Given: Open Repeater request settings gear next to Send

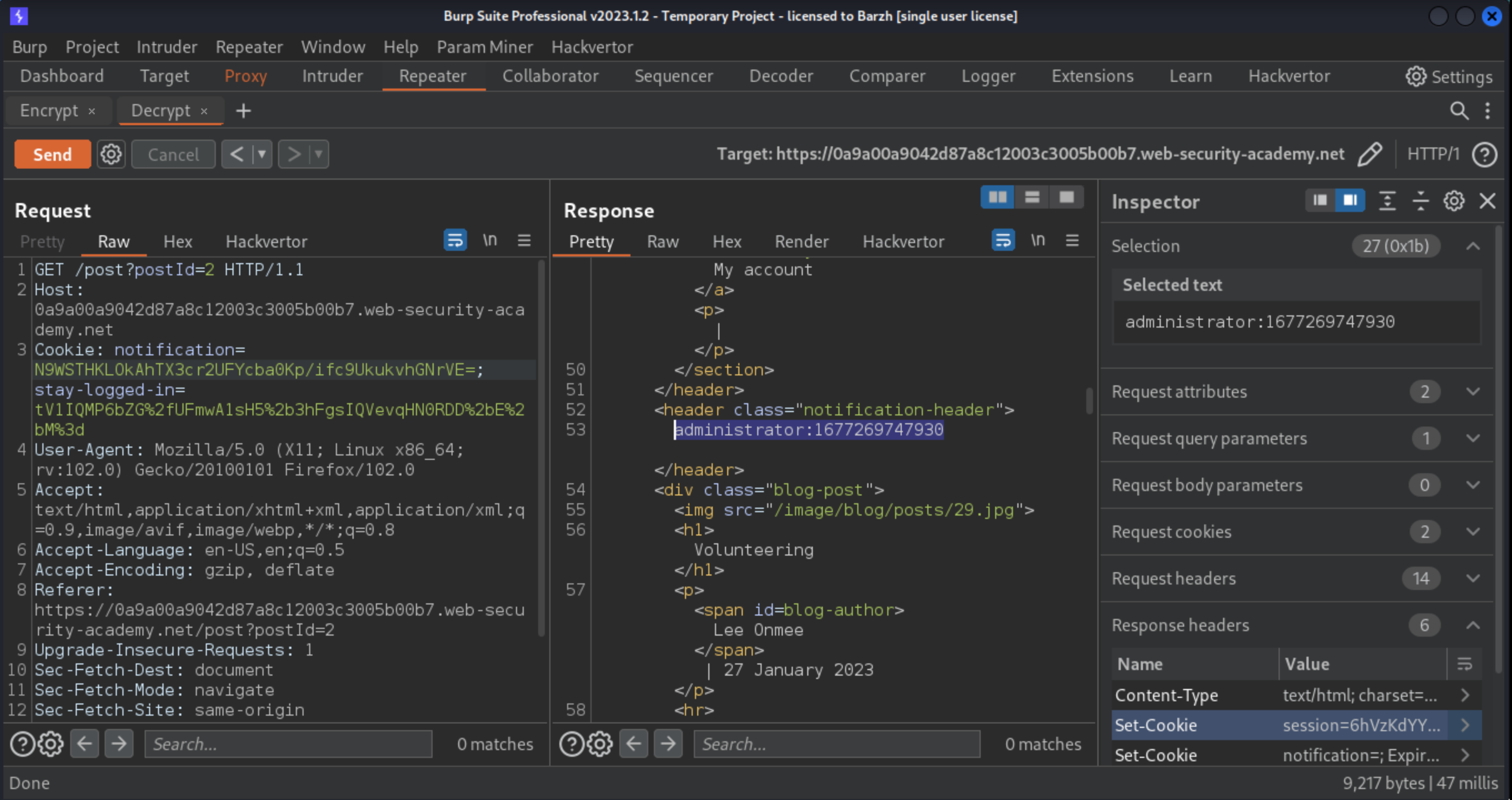Looking at the screenshot, I should [111, 154].
